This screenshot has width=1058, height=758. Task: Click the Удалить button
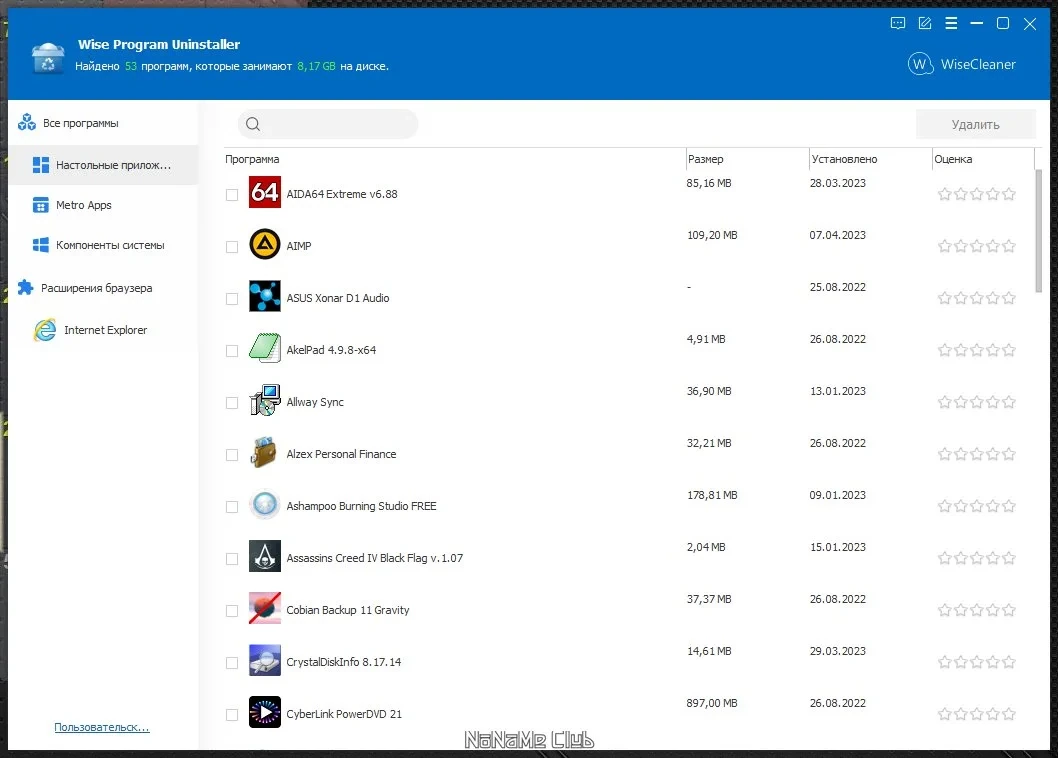coord(975,124)
